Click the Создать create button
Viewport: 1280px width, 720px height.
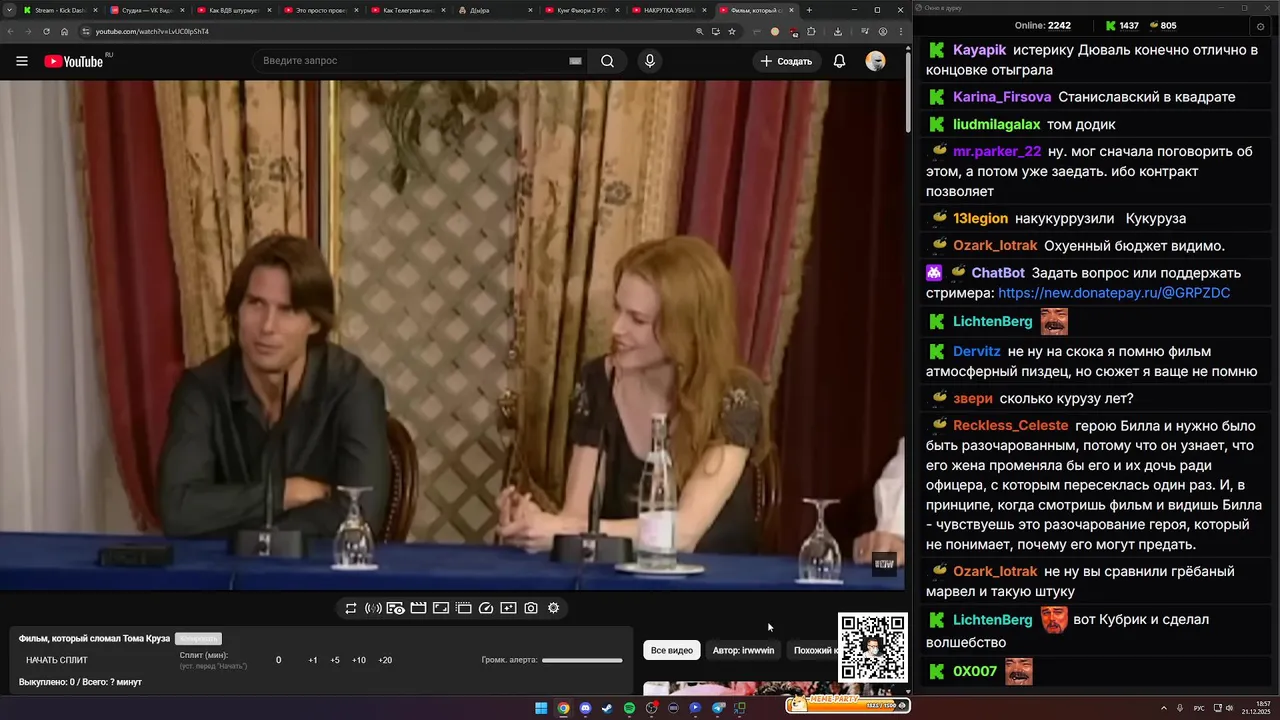pos(786,61)
